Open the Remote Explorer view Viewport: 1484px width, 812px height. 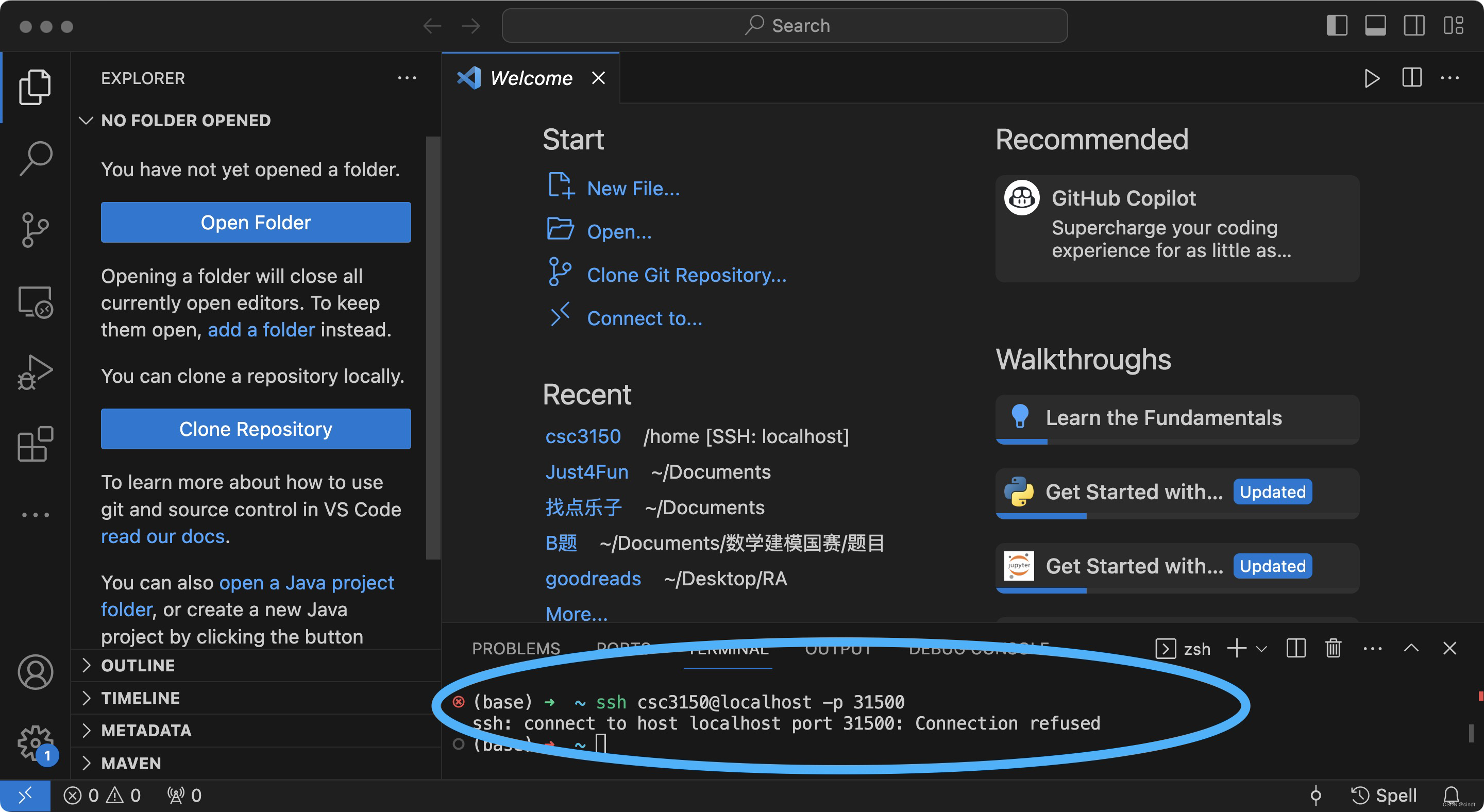[36, 302]
